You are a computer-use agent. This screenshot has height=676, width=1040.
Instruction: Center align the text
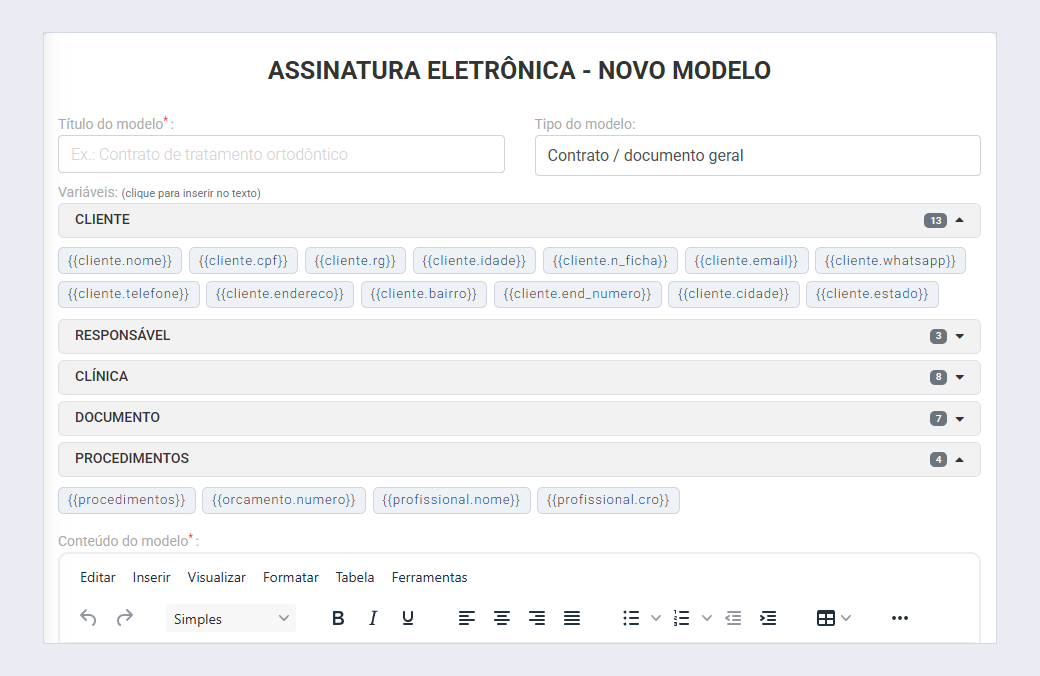point(502,618)
